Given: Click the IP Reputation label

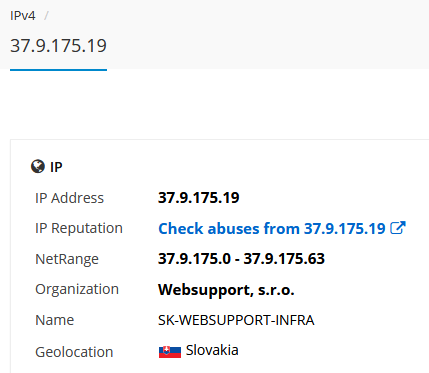Looking at the screenshot, I should point(79,228).
